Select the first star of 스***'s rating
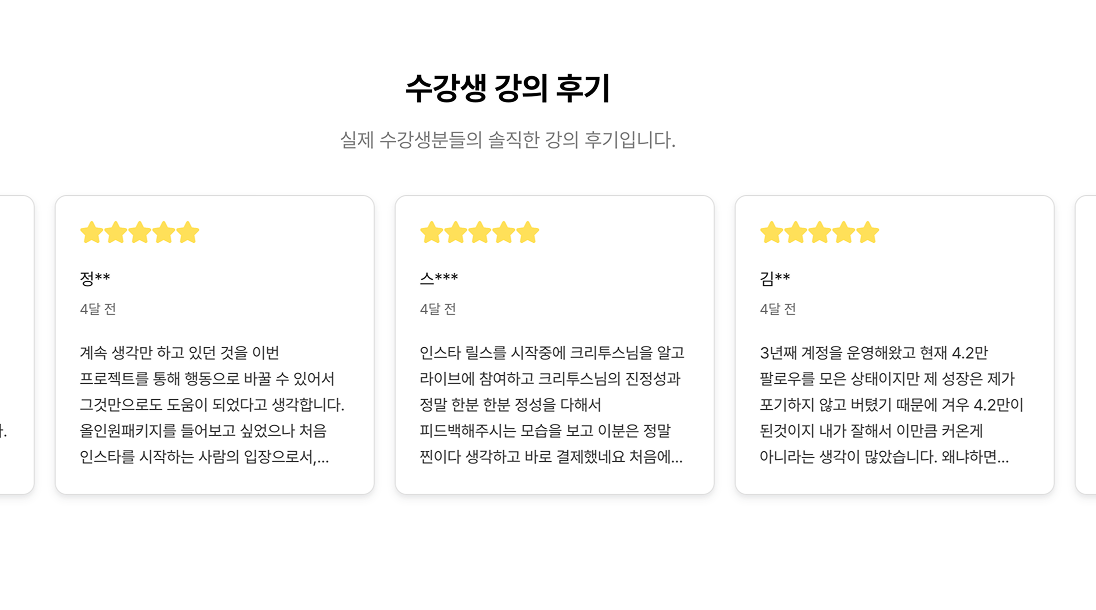This screenshot has width=1096, height=610. 432,232
